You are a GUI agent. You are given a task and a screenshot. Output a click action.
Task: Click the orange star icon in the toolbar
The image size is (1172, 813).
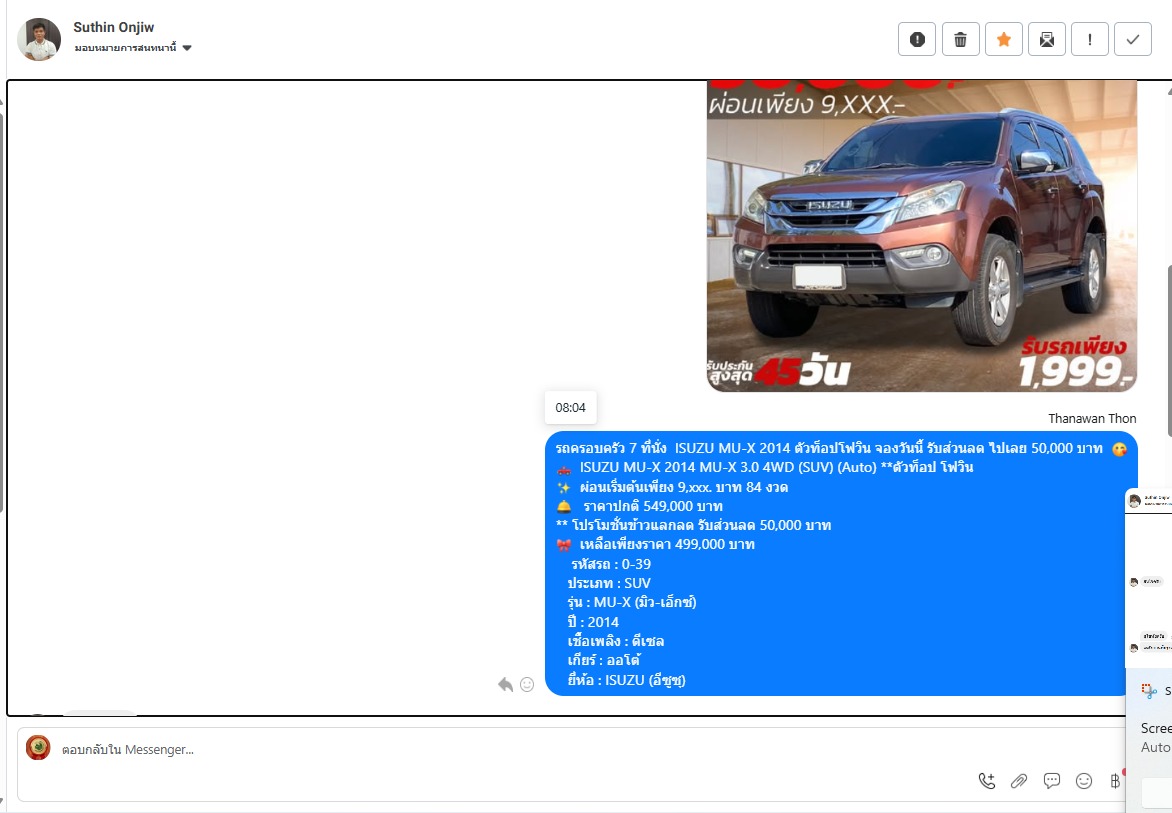coord(1004,40)
